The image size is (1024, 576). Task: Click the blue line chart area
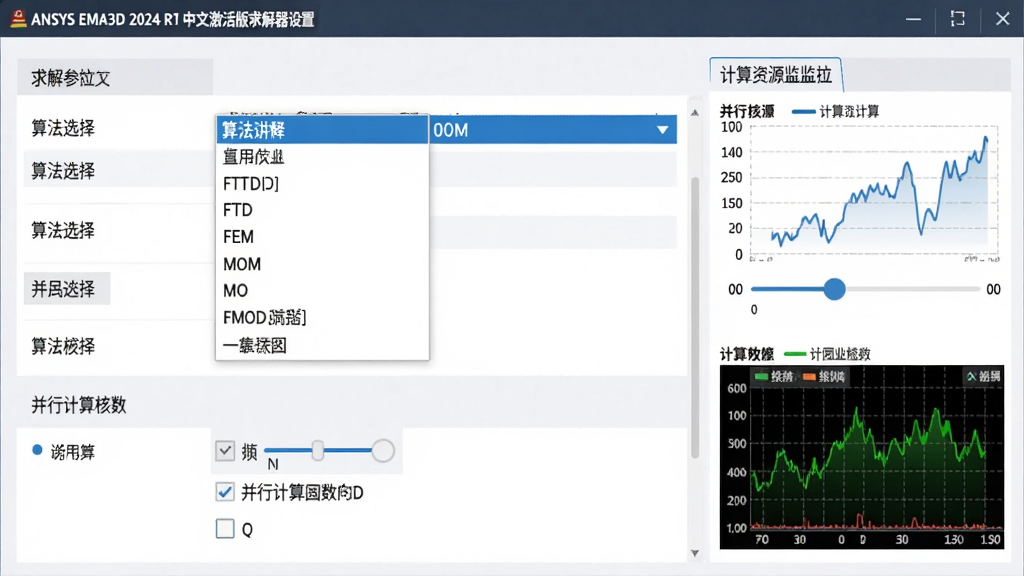[x=874, y=191]
